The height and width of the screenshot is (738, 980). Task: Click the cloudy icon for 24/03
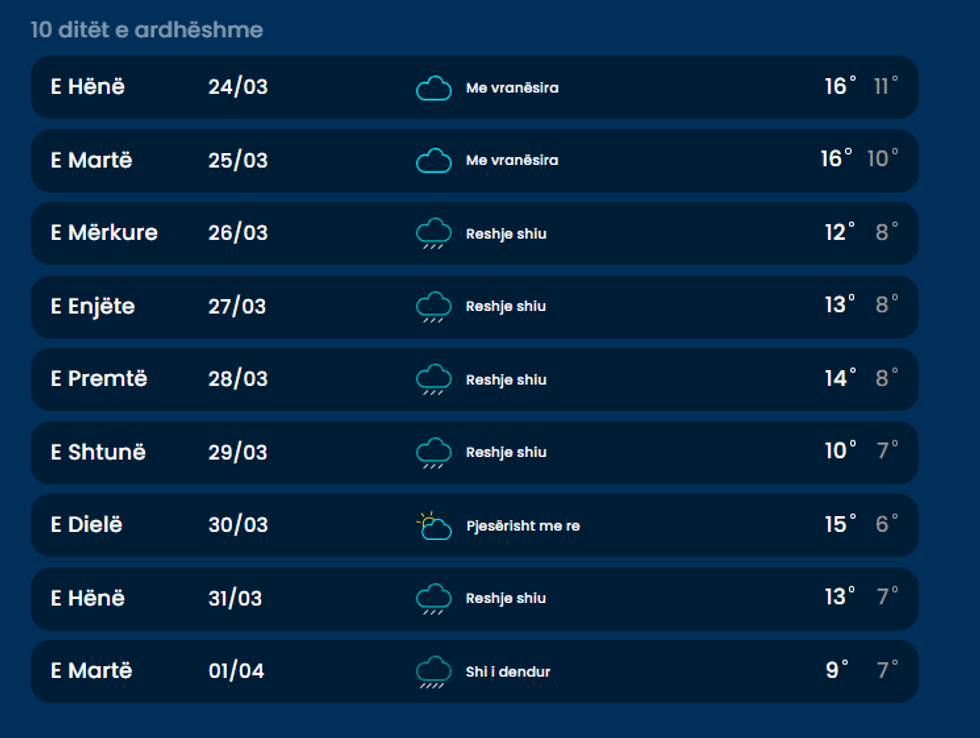click(433, 88)
